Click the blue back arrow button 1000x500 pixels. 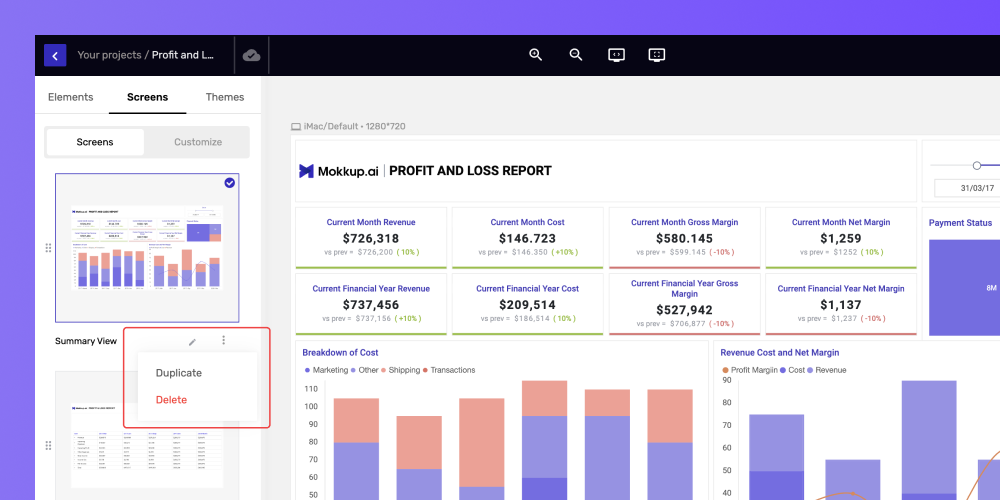(x=55, y=55)
